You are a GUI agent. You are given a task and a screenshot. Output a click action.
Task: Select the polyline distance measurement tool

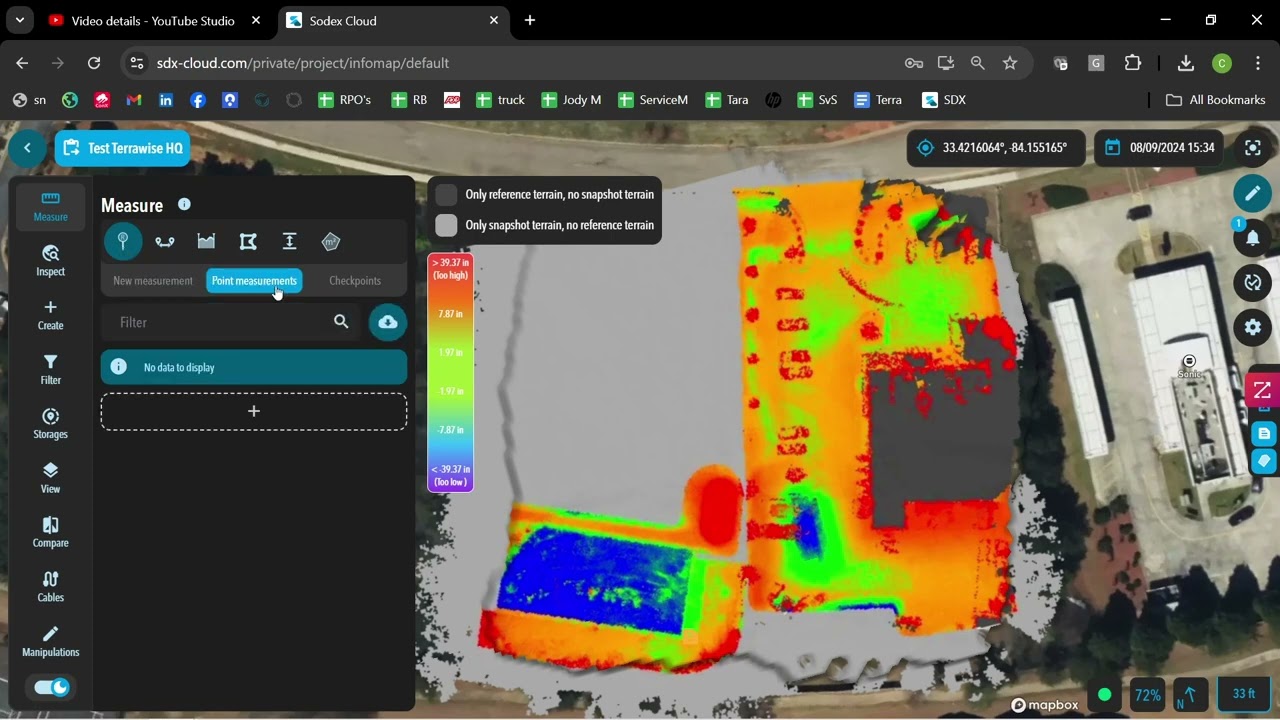tap(165, 241)
